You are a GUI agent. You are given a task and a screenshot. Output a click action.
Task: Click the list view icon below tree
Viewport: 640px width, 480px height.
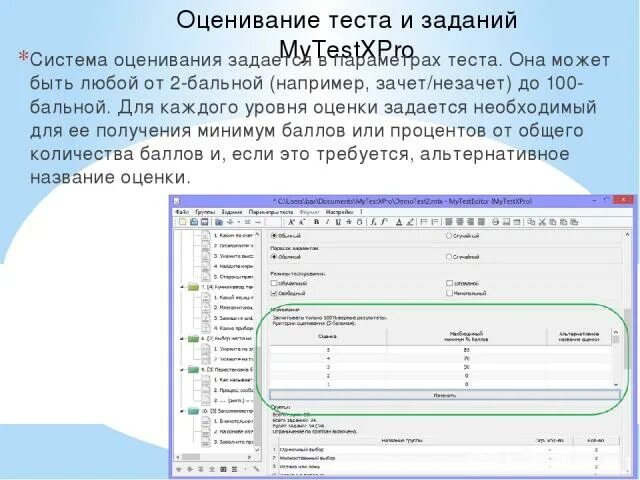(234, 469)
